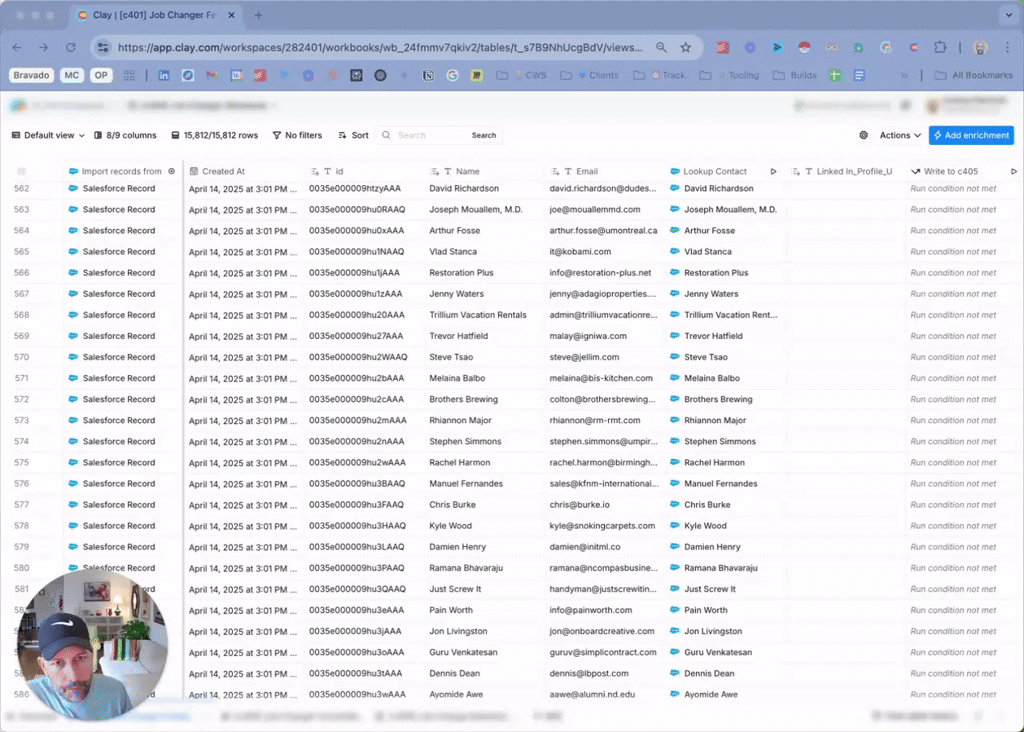Reload the page using the refresh icon

70,47
